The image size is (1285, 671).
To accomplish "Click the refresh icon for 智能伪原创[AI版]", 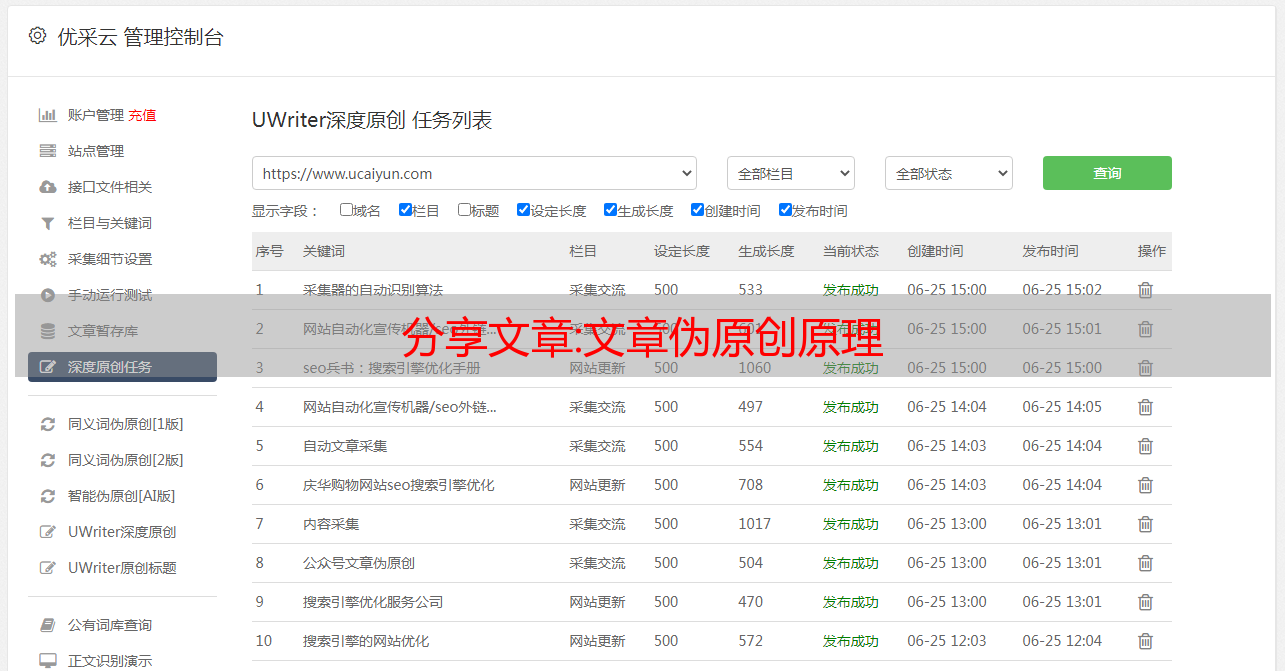I will point(47,496).
